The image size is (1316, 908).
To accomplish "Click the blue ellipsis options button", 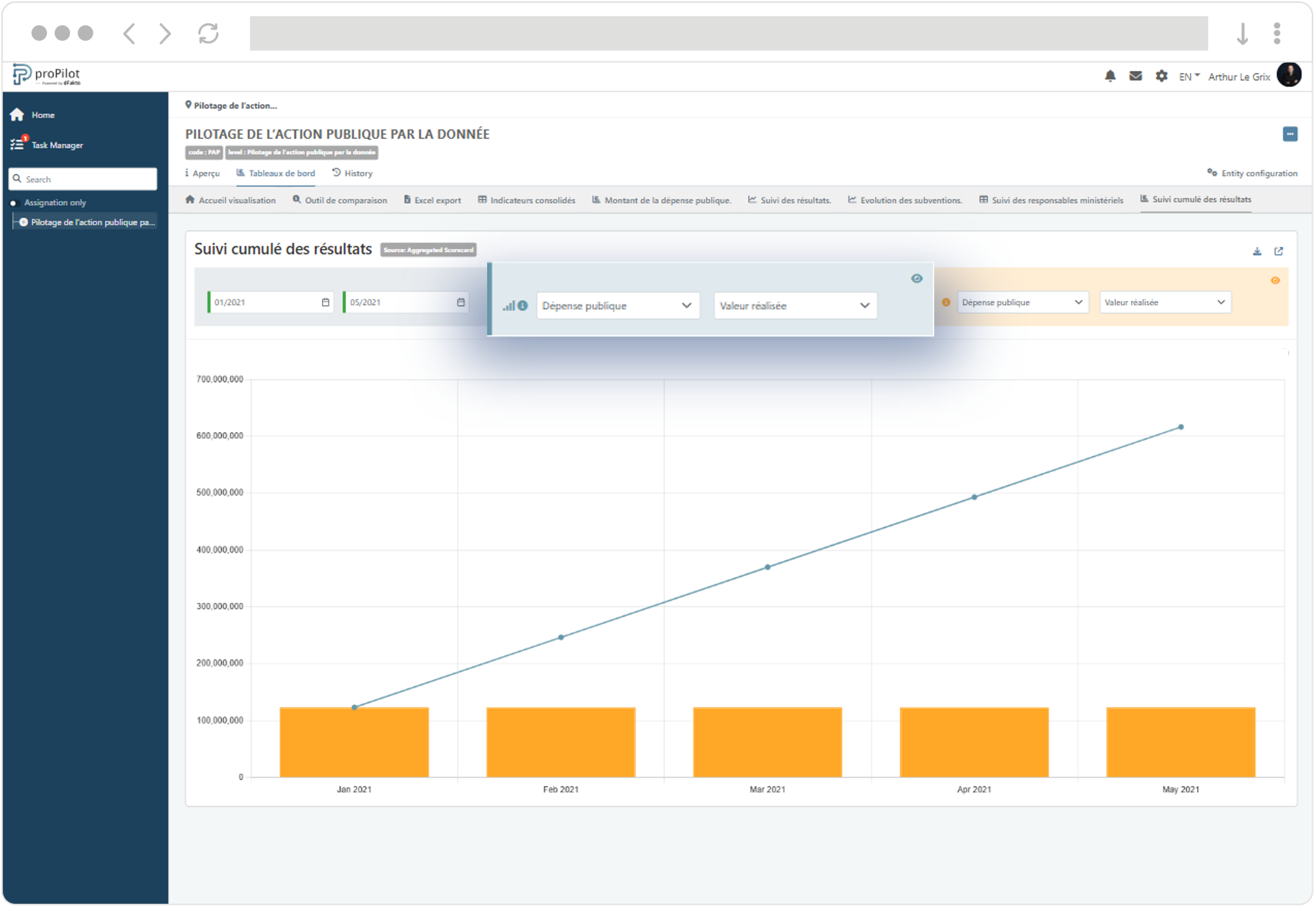I will 1290,134.
